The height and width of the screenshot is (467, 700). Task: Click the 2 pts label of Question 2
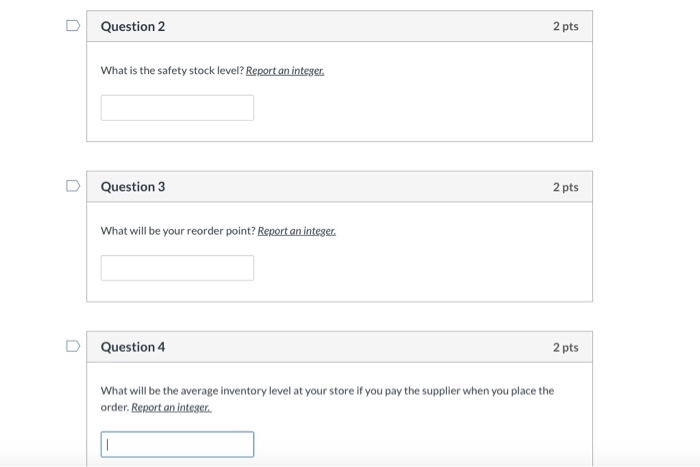pyautogui.click(x=565, y=26)
